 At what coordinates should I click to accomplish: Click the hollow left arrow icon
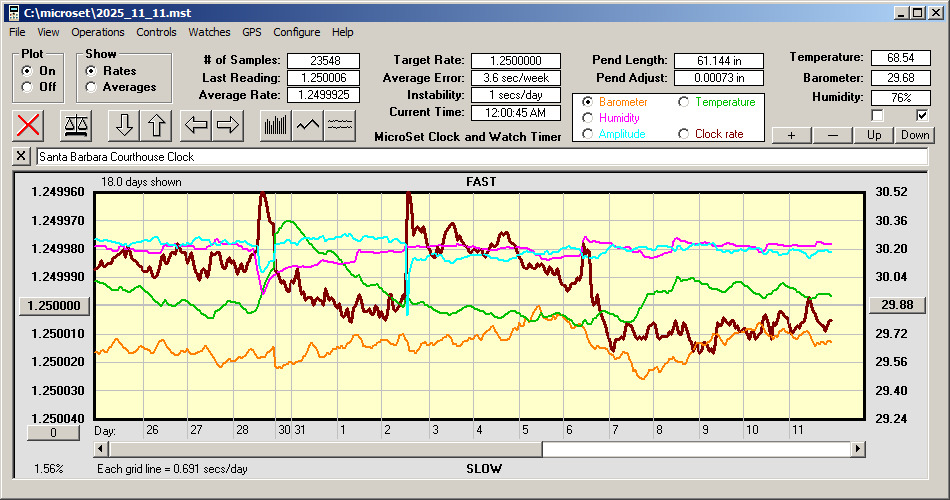pos(196,125)
